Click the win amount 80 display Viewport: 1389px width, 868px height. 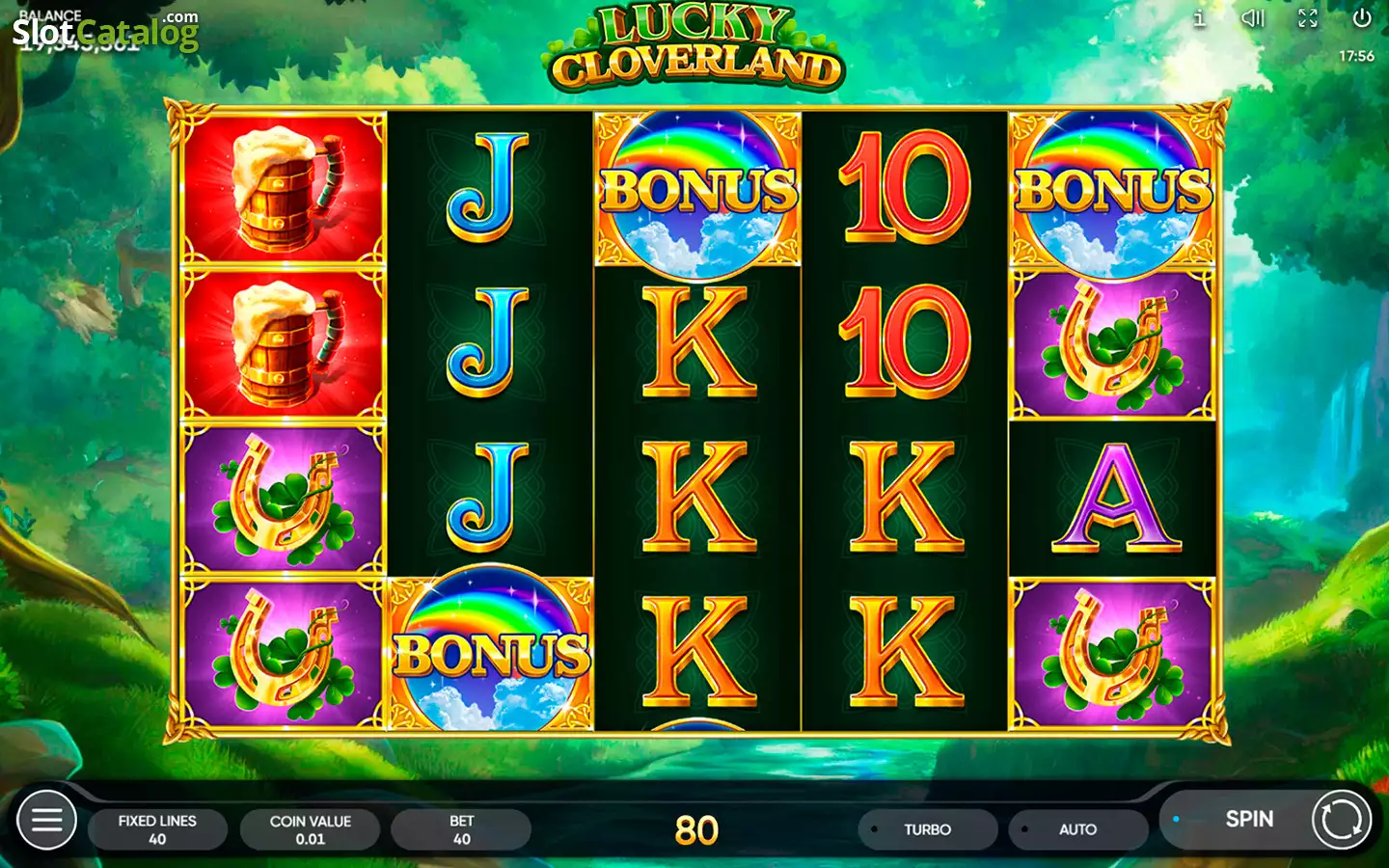click(696, 830)
